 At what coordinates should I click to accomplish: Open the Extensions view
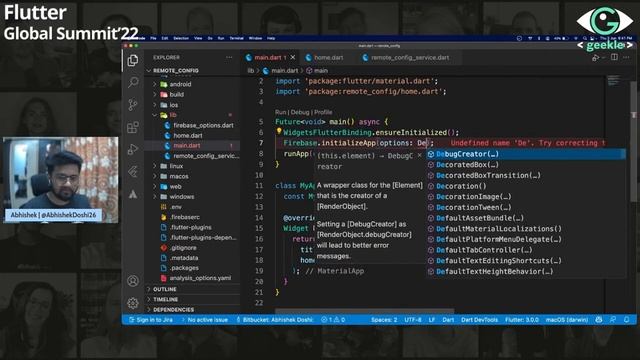(x=133, y=127)
